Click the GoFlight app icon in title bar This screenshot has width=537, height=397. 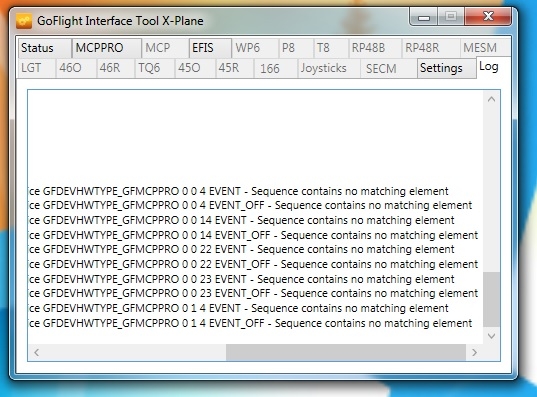[24, 21]
